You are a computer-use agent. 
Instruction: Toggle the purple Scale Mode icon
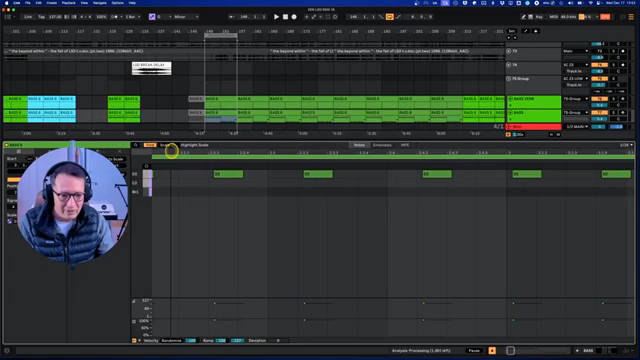152,17
